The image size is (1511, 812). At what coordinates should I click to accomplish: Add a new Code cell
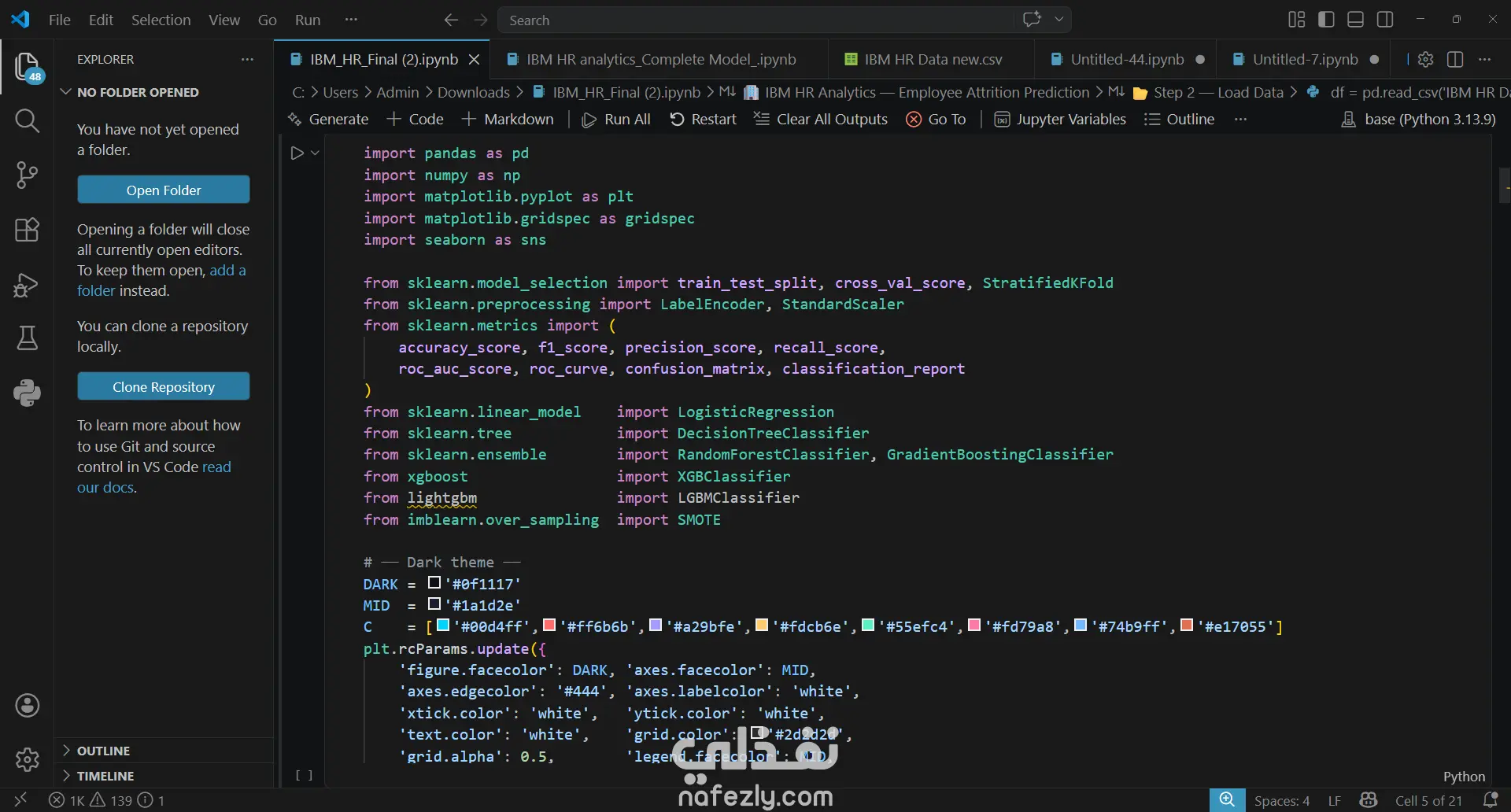point(416,119)
